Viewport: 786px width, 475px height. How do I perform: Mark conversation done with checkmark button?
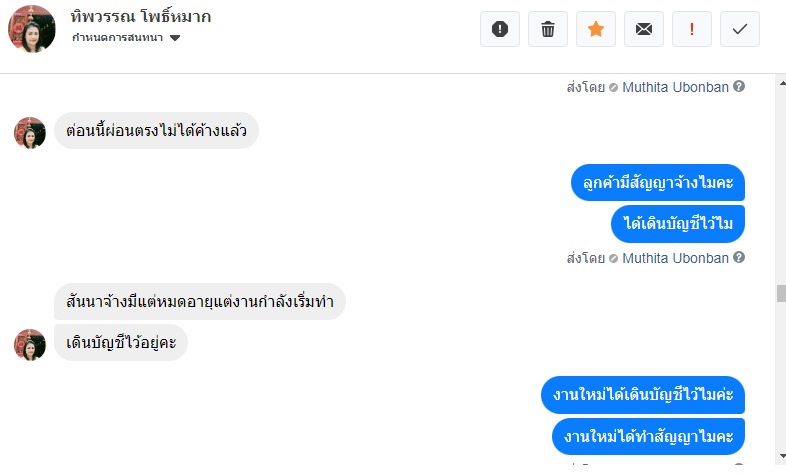(x=740, y=29)
